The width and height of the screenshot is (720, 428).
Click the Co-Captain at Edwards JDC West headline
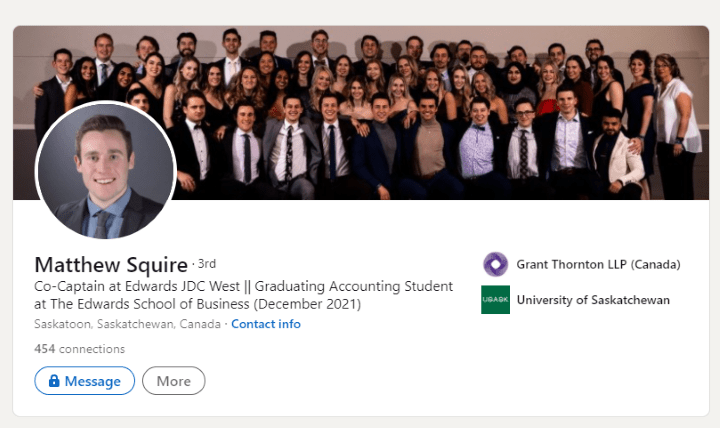137,287
